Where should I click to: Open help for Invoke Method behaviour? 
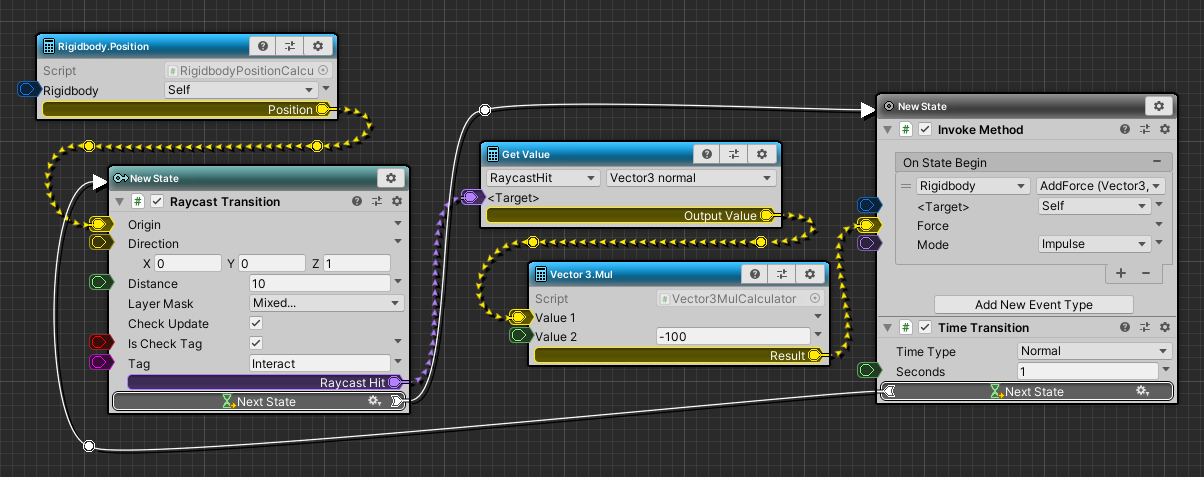pyautogui.click(x=1125, y=129)
